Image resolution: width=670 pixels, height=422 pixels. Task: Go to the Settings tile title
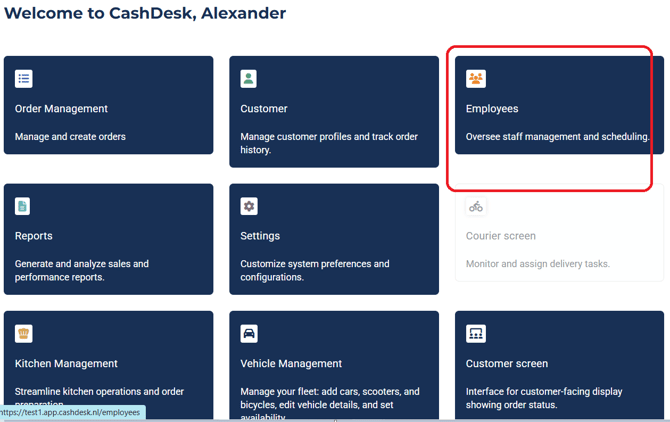pyautogui.click(x=260, y=236)
